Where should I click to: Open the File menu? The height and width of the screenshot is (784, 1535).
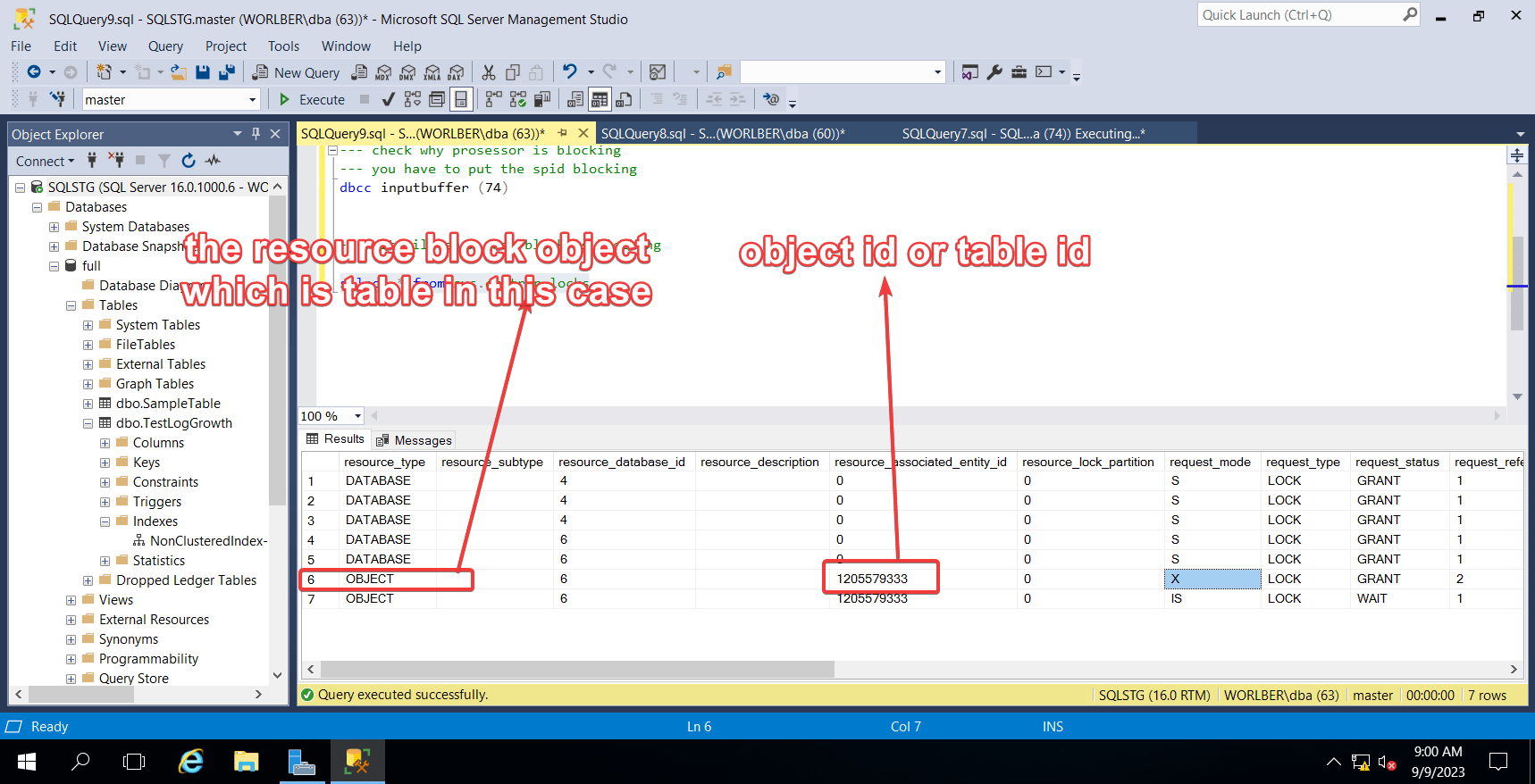pos(21,46)
